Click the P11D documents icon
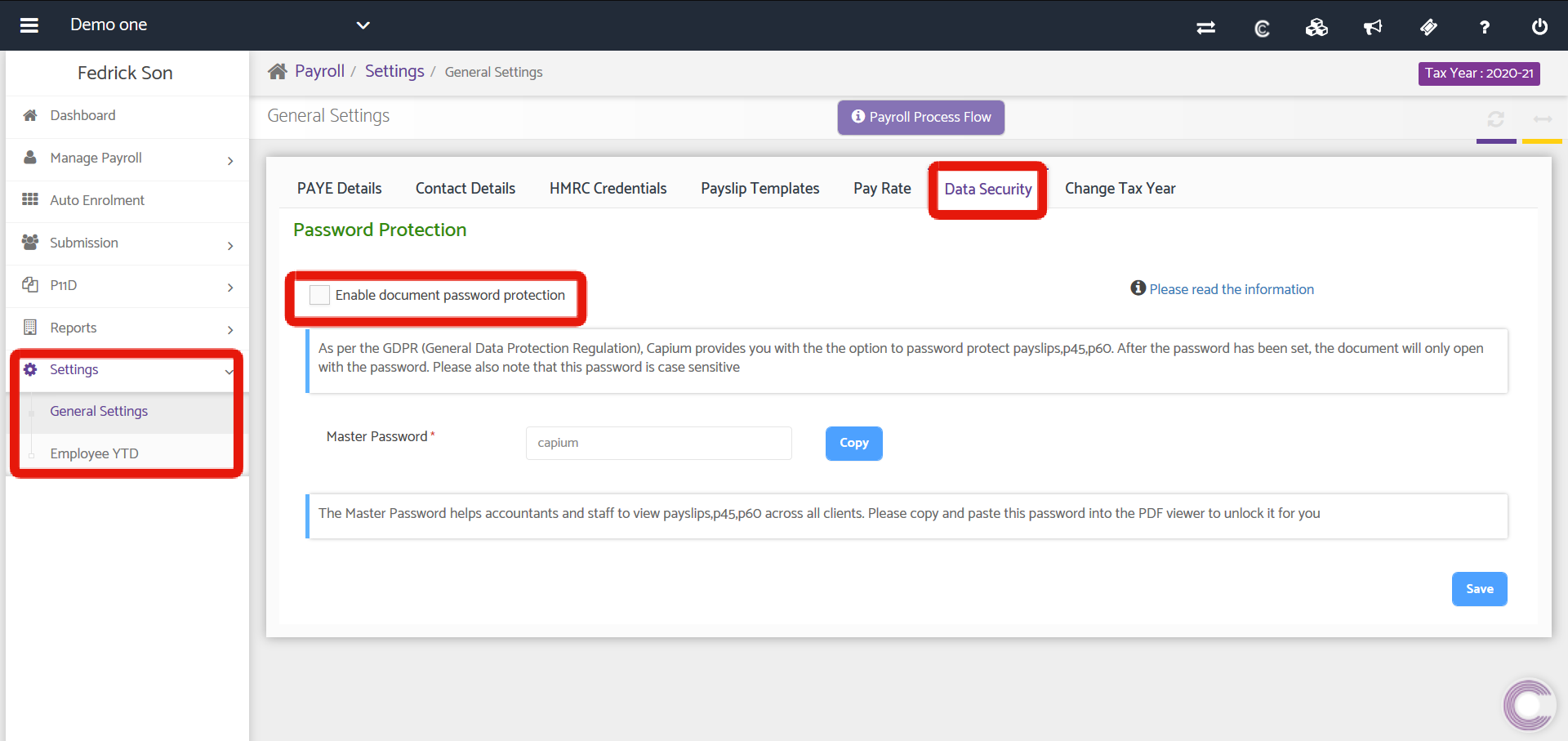Image resolution: width=1568 pixels, height=741 pixels. (30, 284)
